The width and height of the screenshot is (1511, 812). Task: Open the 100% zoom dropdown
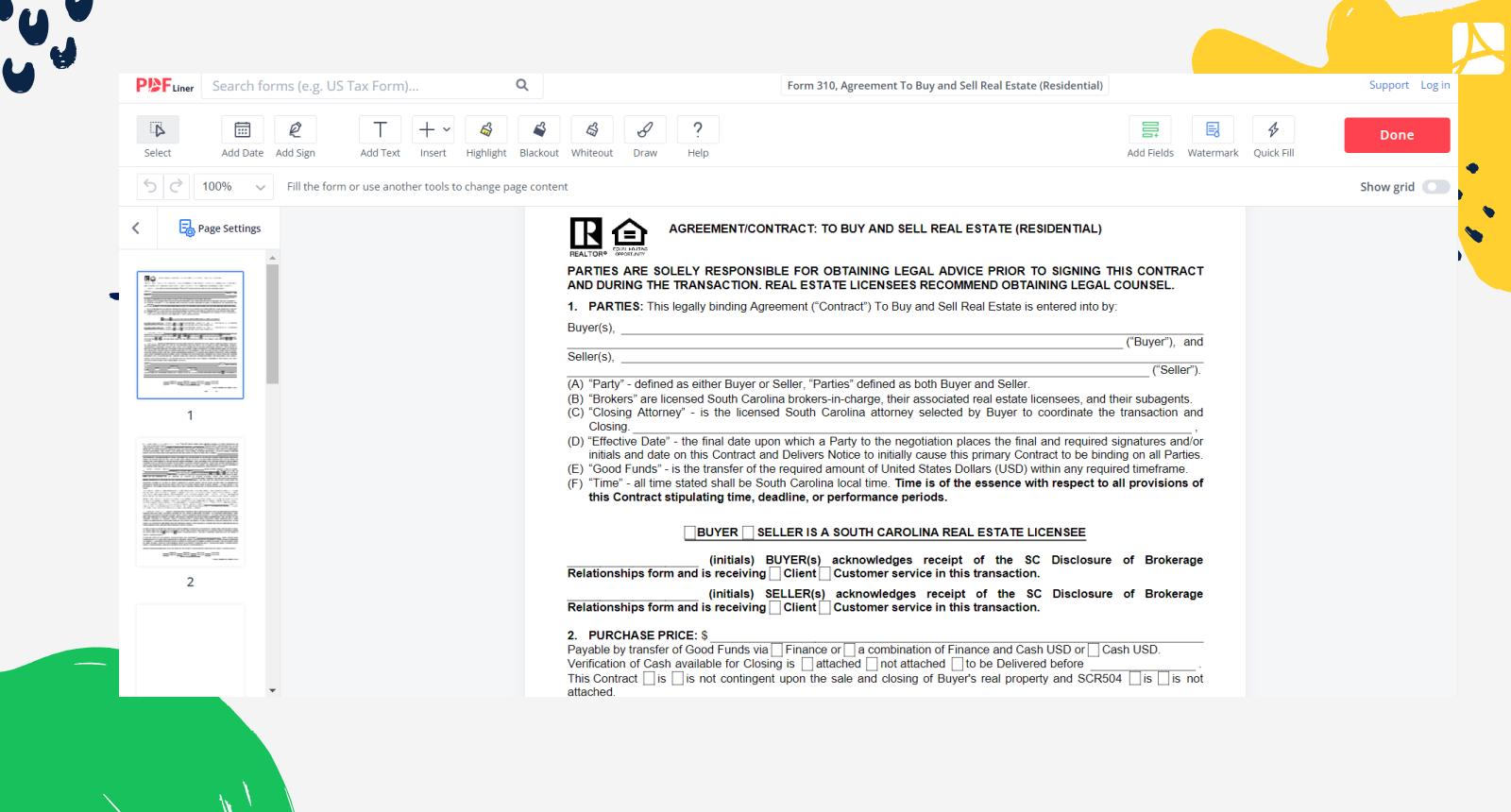click(233, 186)
